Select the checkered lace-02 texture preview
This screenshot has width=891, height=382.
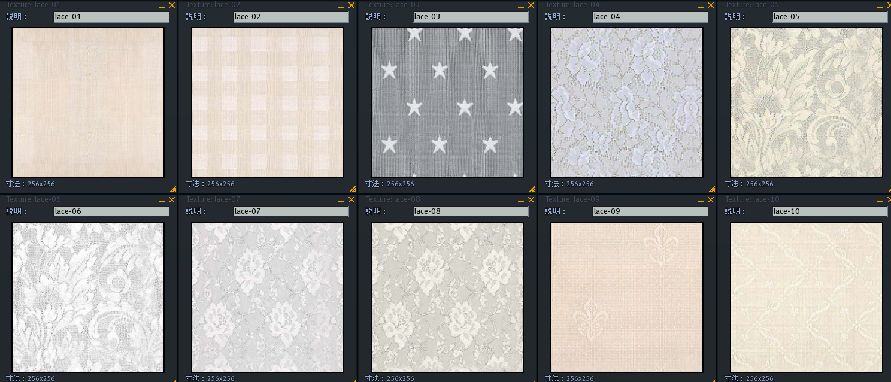click(x=268, y=102)
